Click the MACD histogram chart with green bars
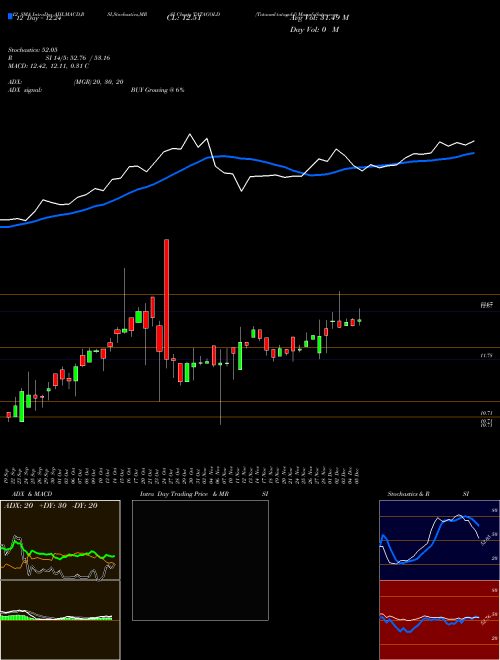The height and width of the screenshot is (660, 500). pyautogui.click(x=60, y=620)
